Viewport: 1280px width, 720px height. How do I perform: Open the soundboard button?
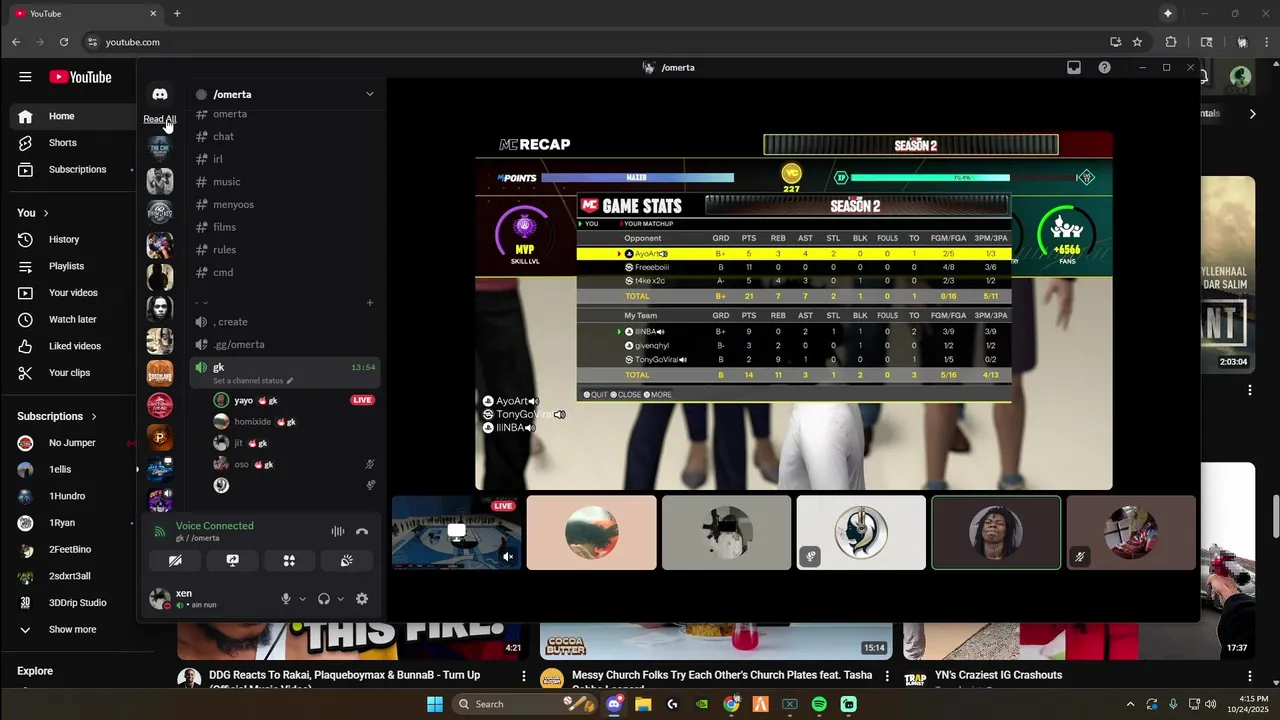click(346, 561)
